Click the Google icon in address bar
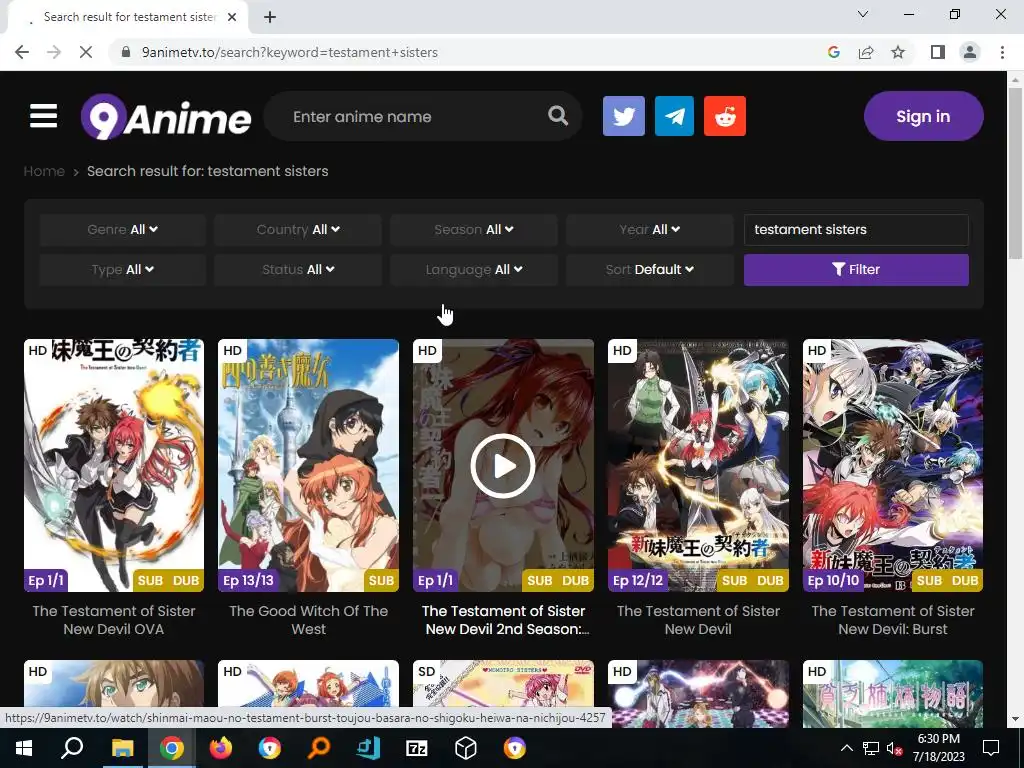Viewport: 1024px width, 768px height. click(x=833, y=52)
